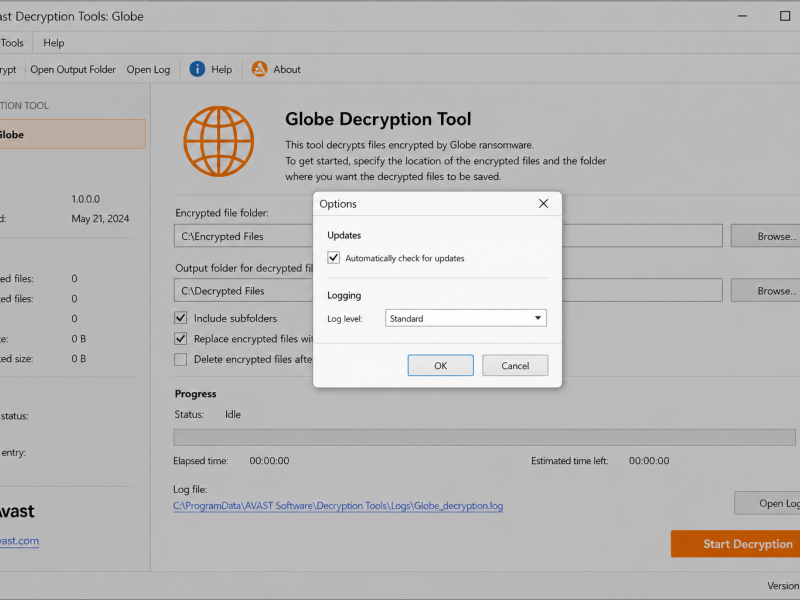Viewport: 800px width, 600px height.
Task: Click the About toolbar label
Action: click(x=287, y=69)
